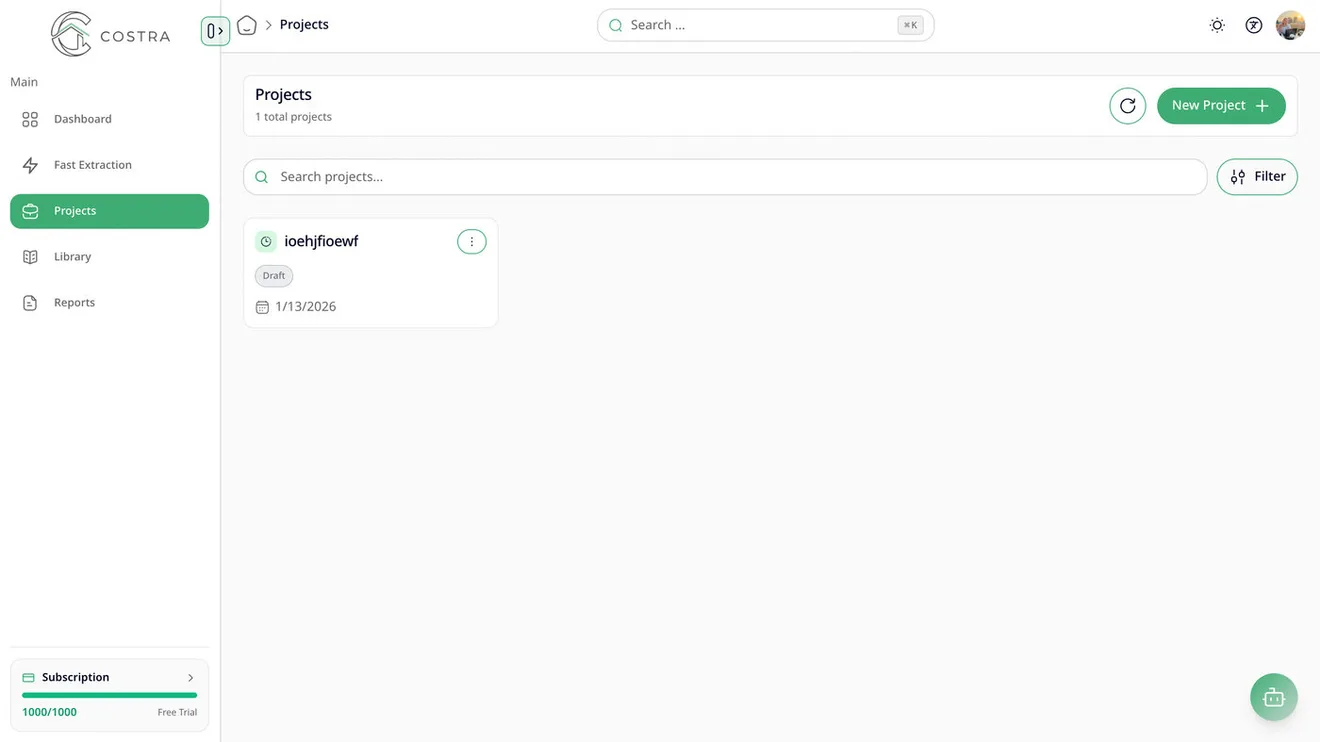Focus the Search projects field

[x=725, y=177]
